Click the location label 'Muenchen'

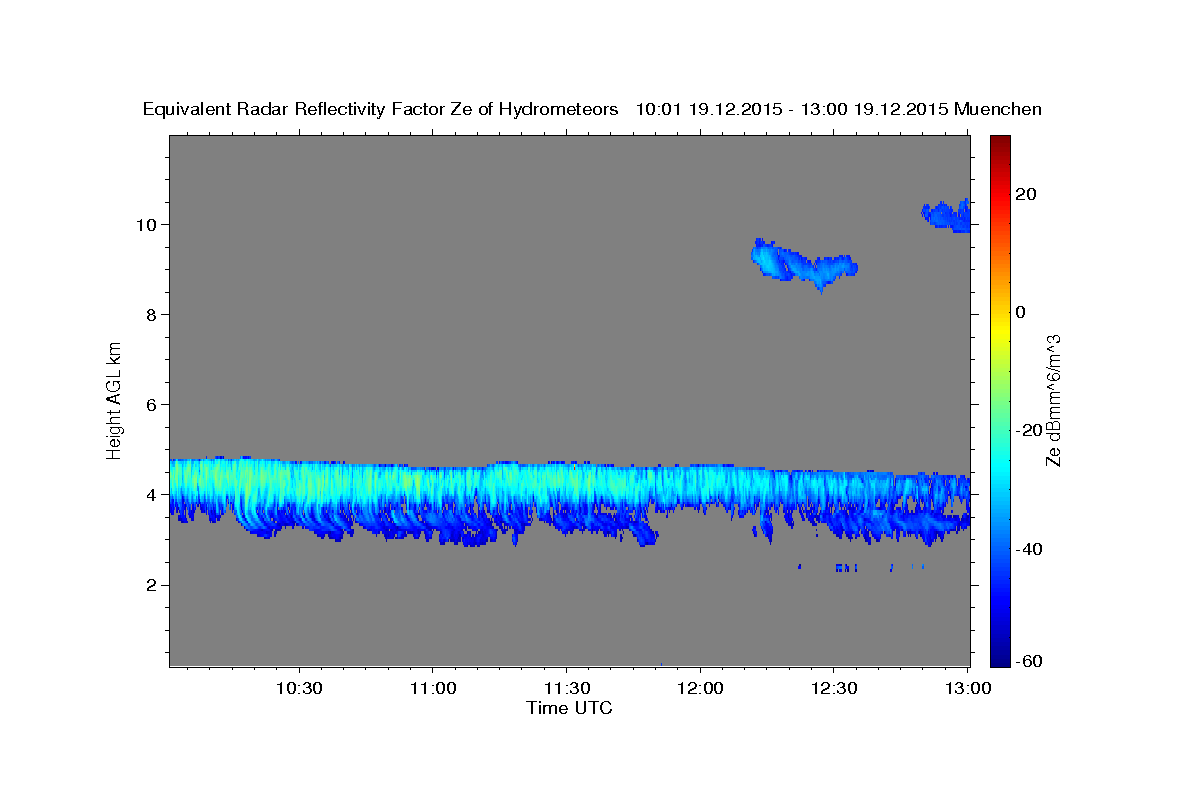(x=998, y=110)
